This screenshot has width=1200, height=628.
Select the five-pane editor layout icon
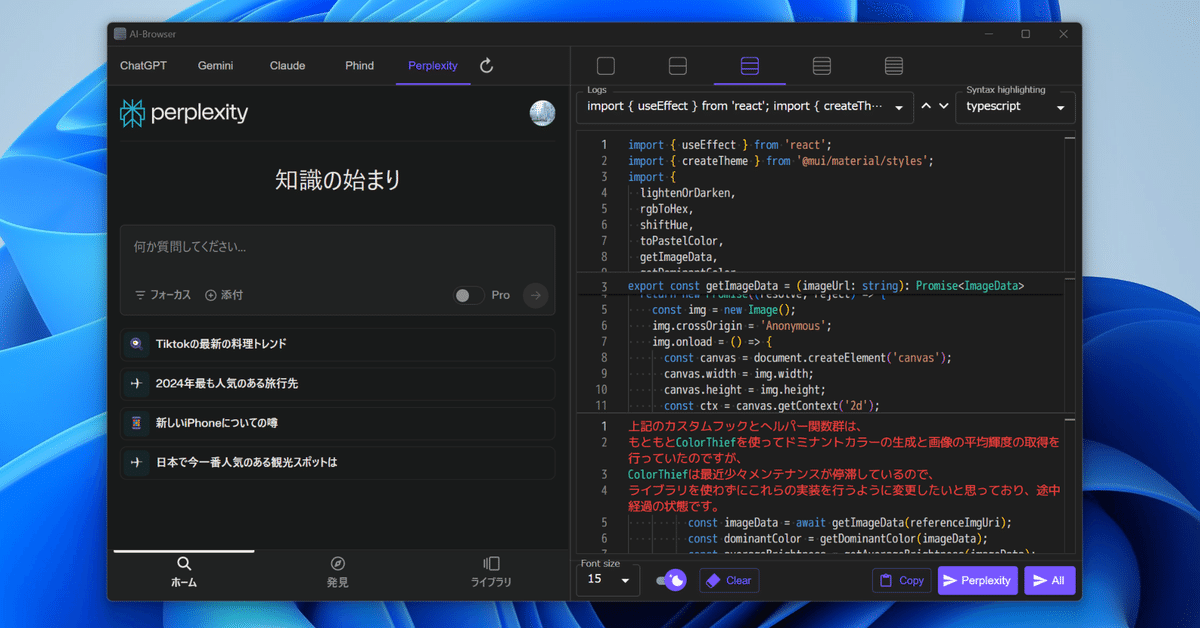[x=894, y=66]
